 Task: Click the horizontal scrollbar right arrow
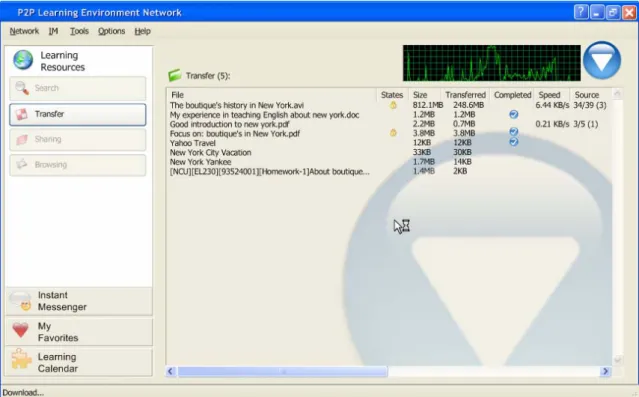pyautogui.click(x=605, y=371)
